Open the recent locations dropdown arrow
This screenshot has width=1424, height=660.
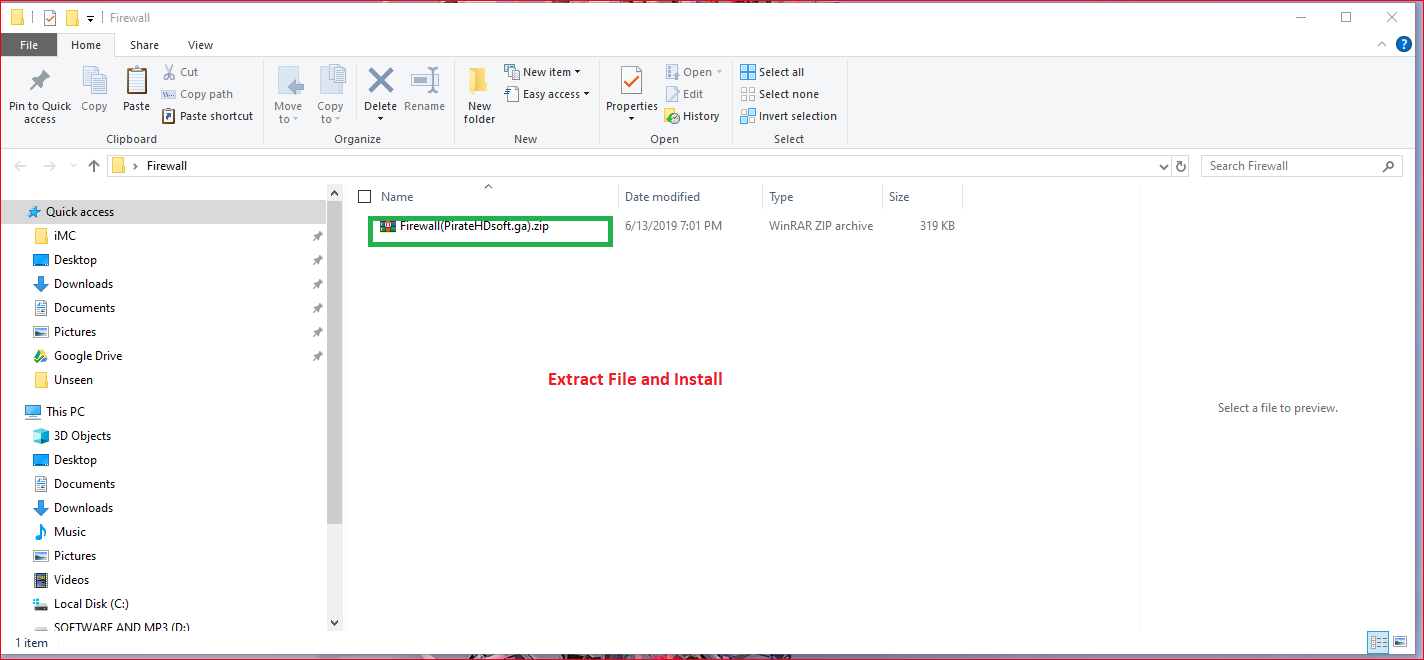click(71, 167)
